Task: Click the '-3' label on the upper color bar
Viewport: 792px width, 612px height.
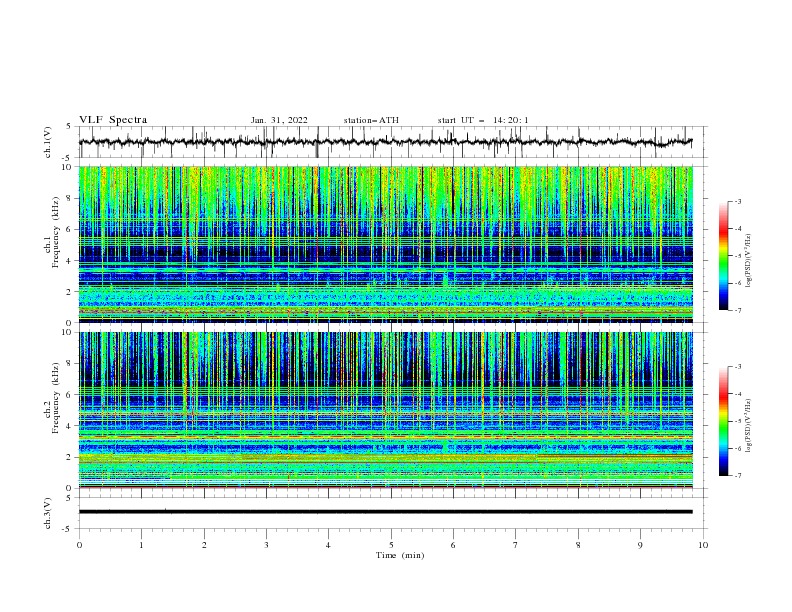Action: point(737,201)
